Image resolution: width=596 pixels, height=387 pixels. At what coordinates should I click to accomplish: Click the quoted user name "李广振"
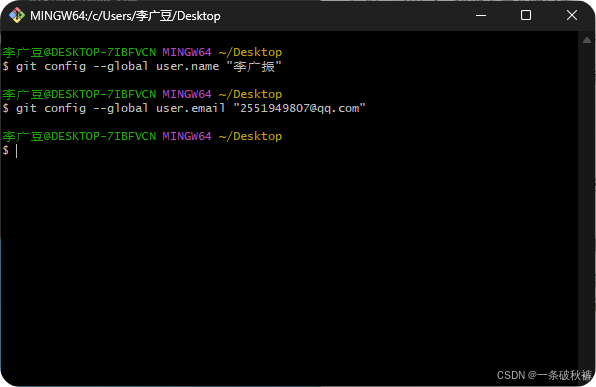coord(254,67)
